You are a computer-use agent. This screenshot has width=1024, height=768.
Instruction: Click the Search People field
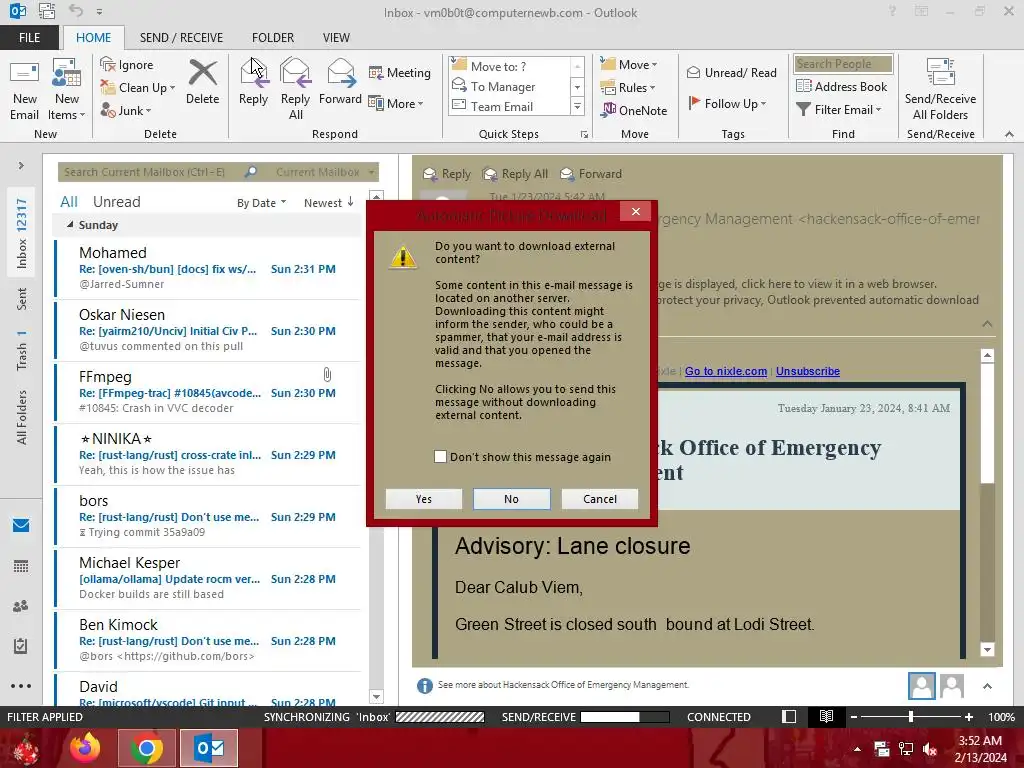(x=843, y=63)
